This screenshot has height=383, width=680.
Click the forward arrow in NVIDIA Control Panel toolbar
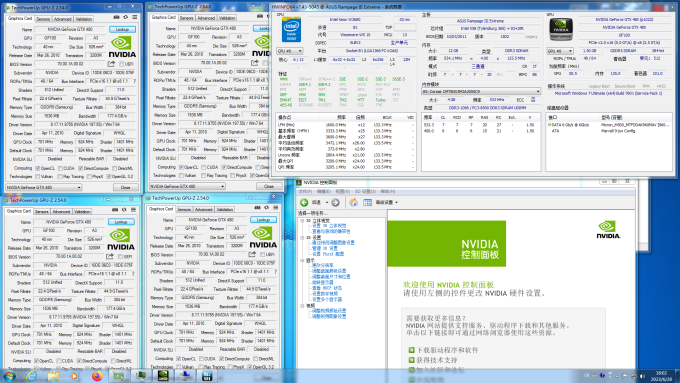coord(335,203)
